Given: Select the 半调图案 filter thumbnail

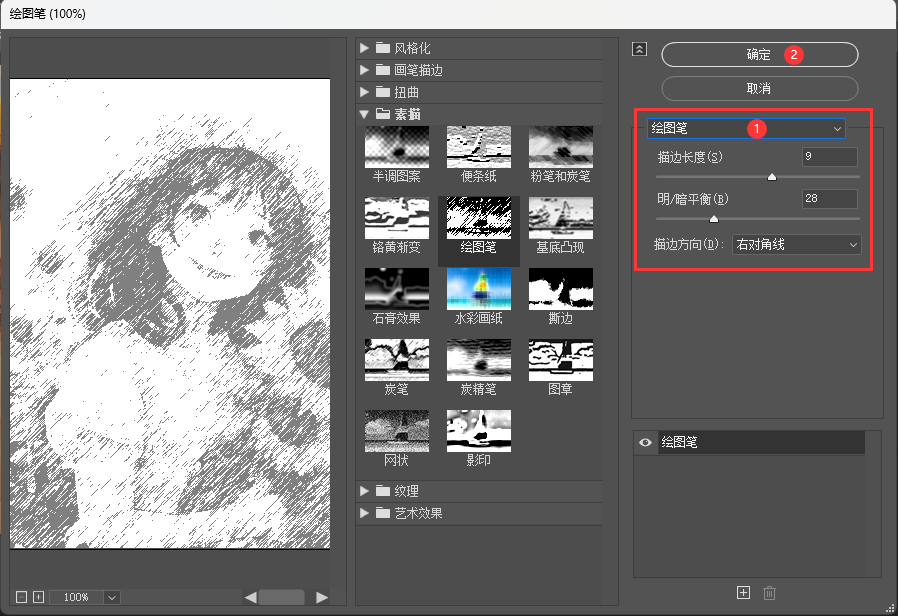Looking at the screenshot, I should pyautogui.click(x=396, y=146).
